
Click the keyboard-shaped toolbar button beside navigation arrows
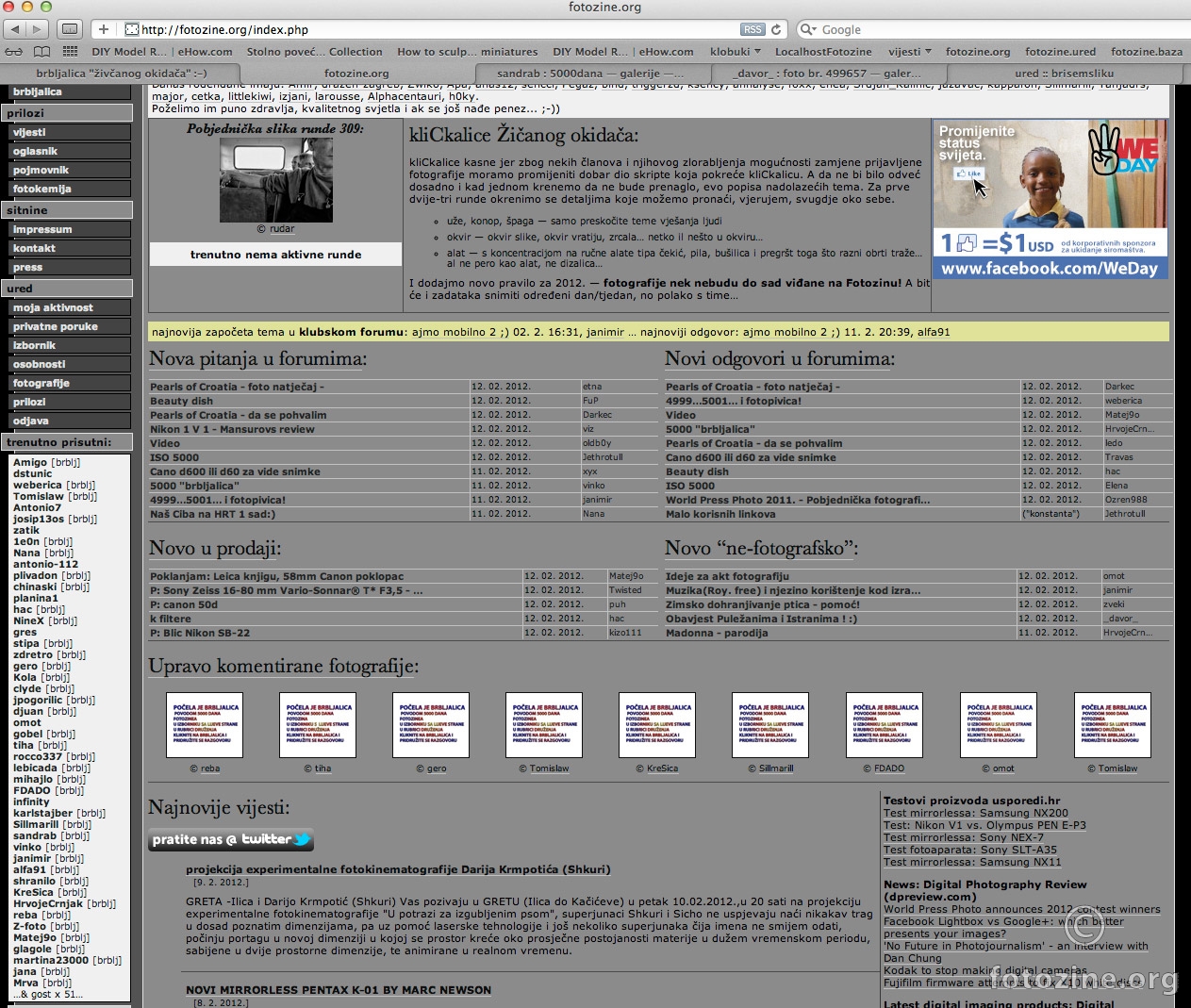pos(69,29)
